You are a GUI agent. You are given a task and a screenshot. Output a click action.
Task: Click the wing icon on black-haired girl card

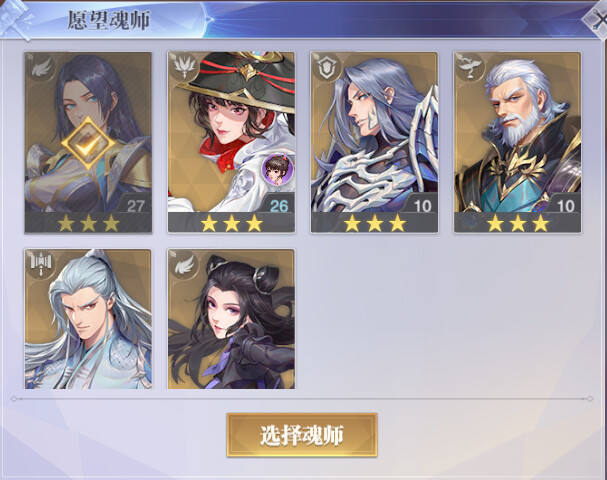point(185,265)
